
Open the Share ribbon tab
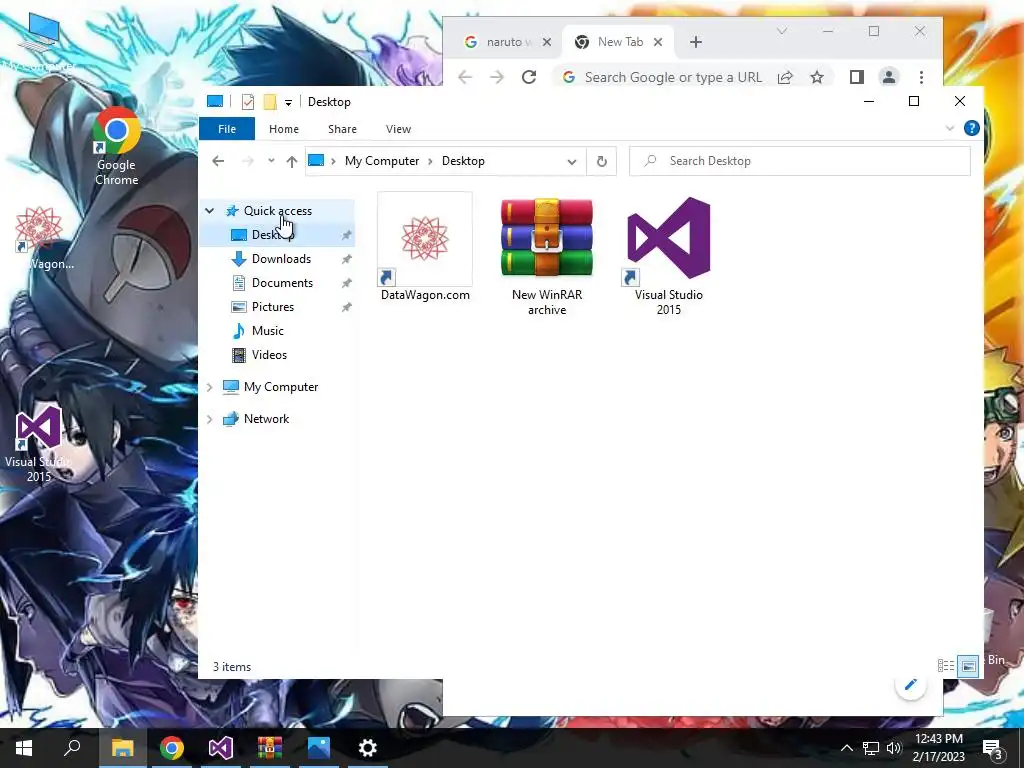tap(342, 129)
